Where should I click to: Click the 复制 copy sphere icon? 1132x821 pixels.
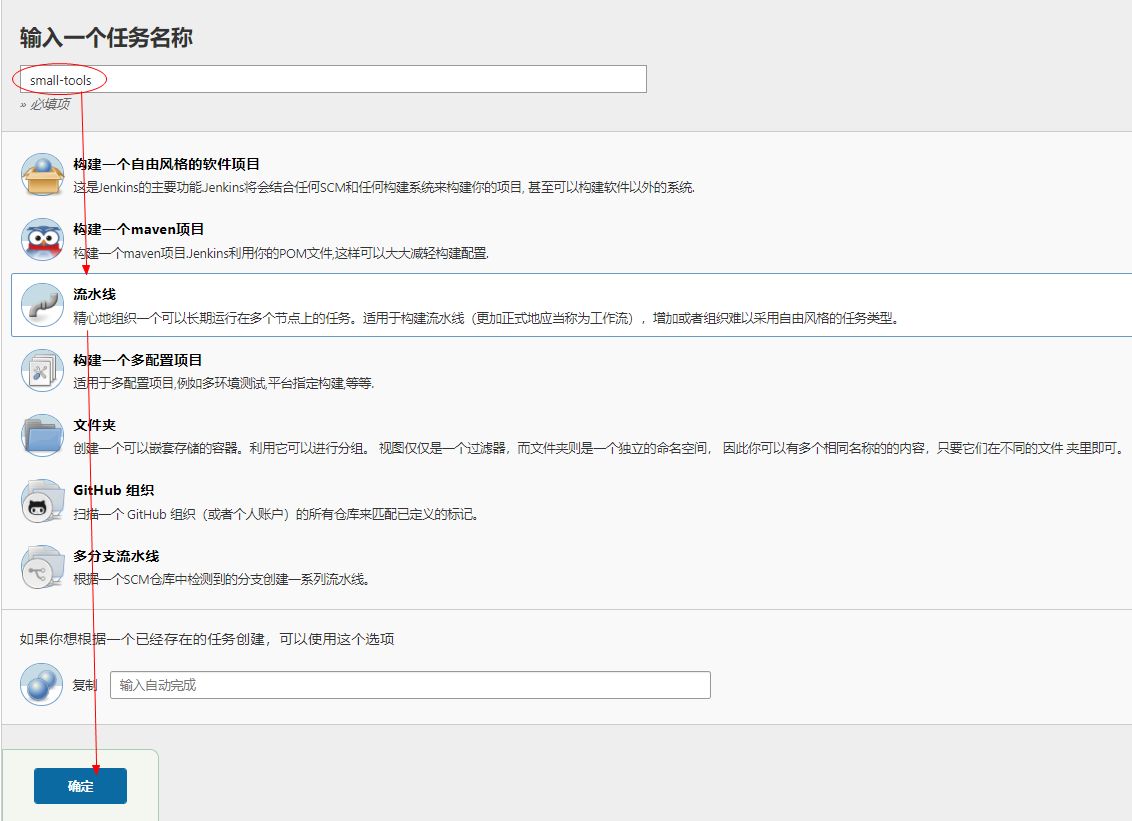pyautogui.click(x=42, y=685)
